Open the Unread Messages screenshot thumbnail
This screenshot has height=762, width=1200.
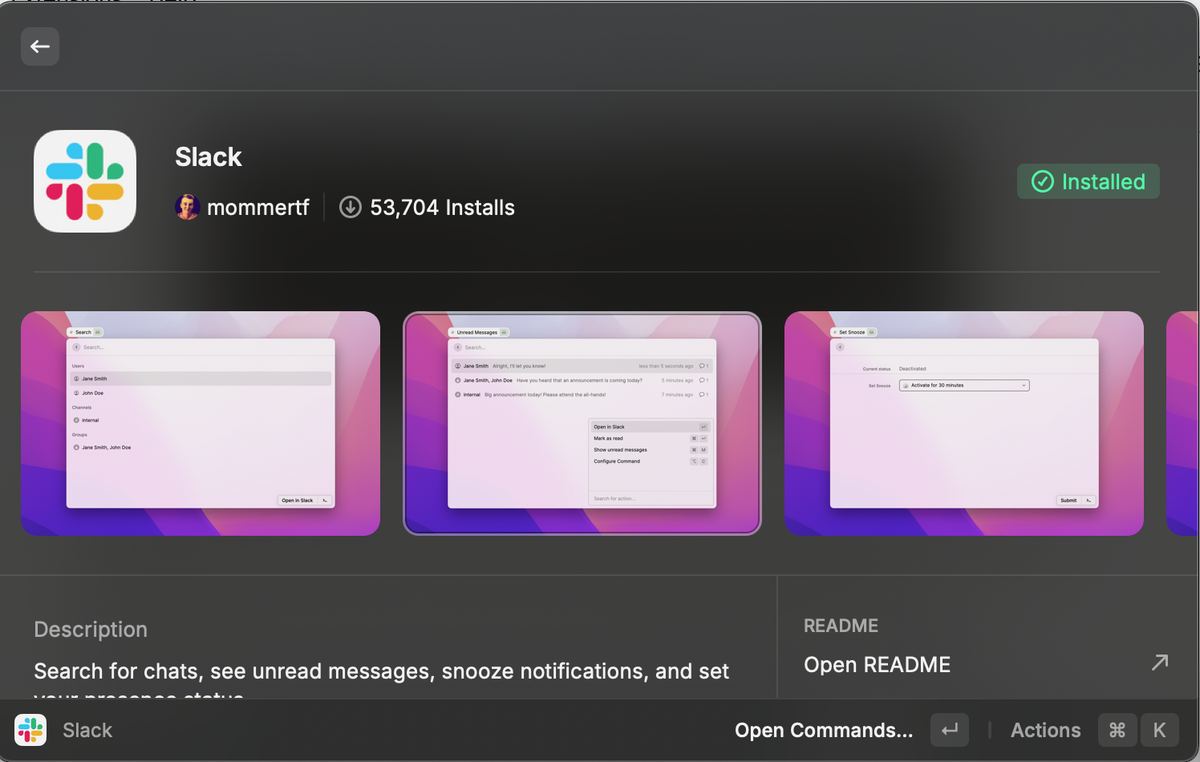click(582, 424)
